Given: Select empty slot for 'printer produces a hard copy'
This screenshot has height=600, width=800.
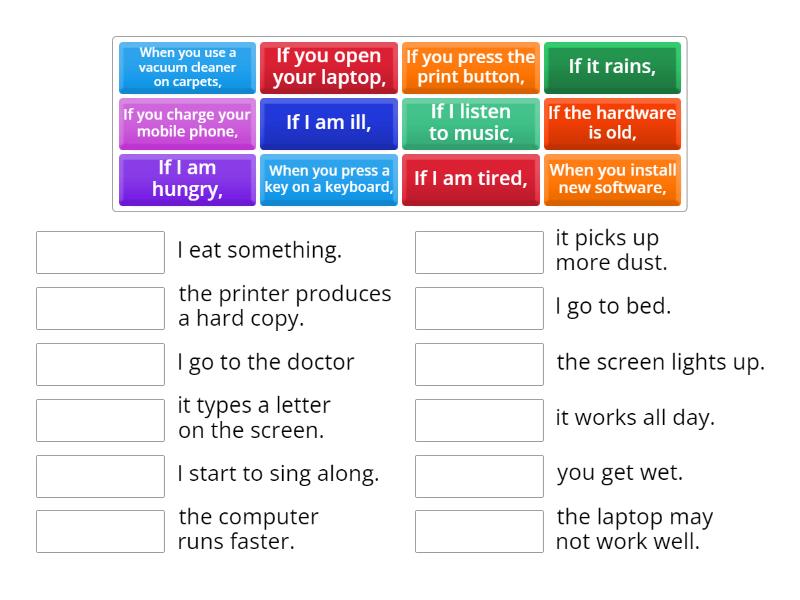Looking at the screenshot, I should click(100, 308).
